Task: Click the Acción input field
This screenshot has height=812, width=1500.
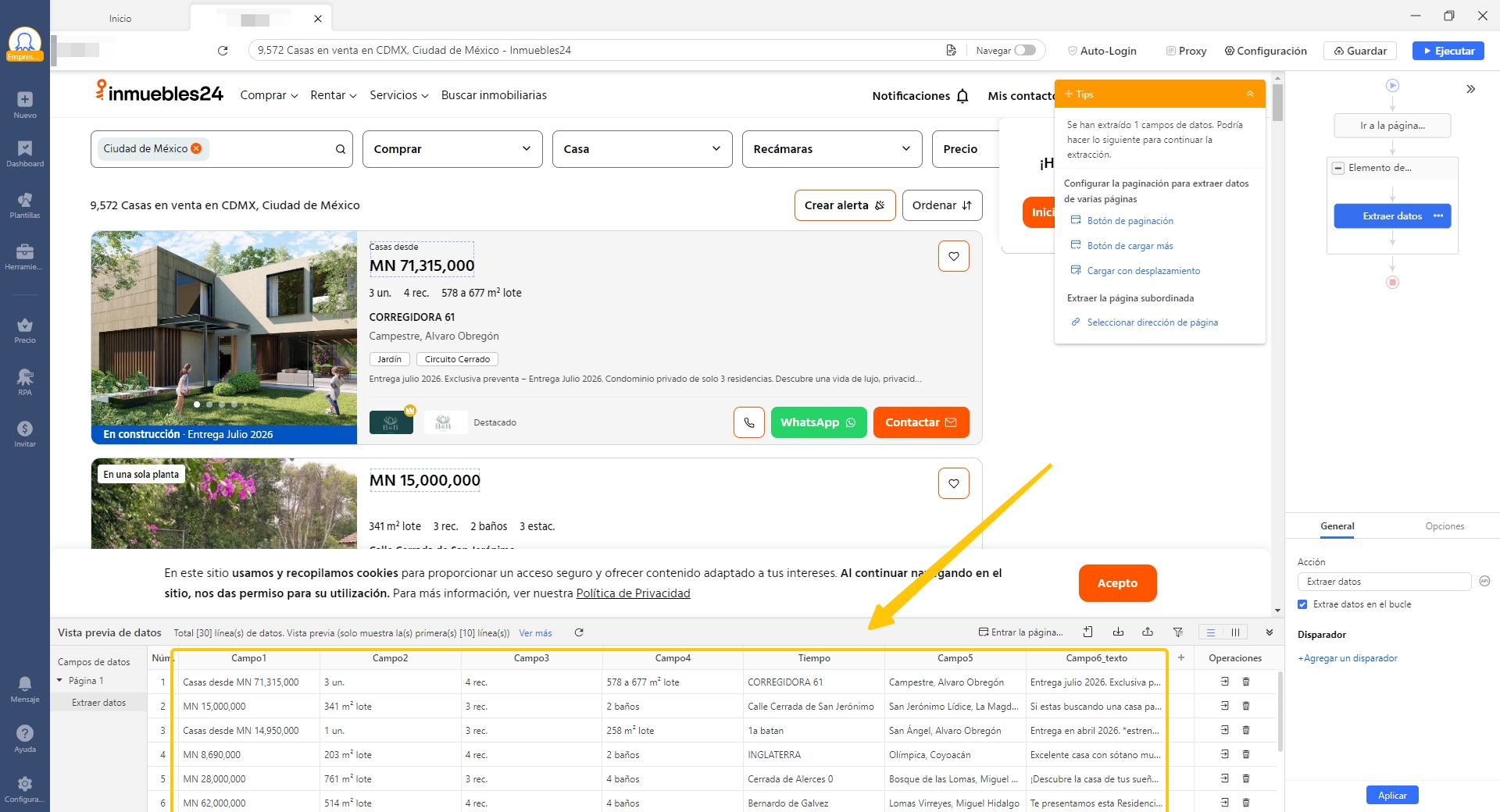Action: [x=1384, y=582]
